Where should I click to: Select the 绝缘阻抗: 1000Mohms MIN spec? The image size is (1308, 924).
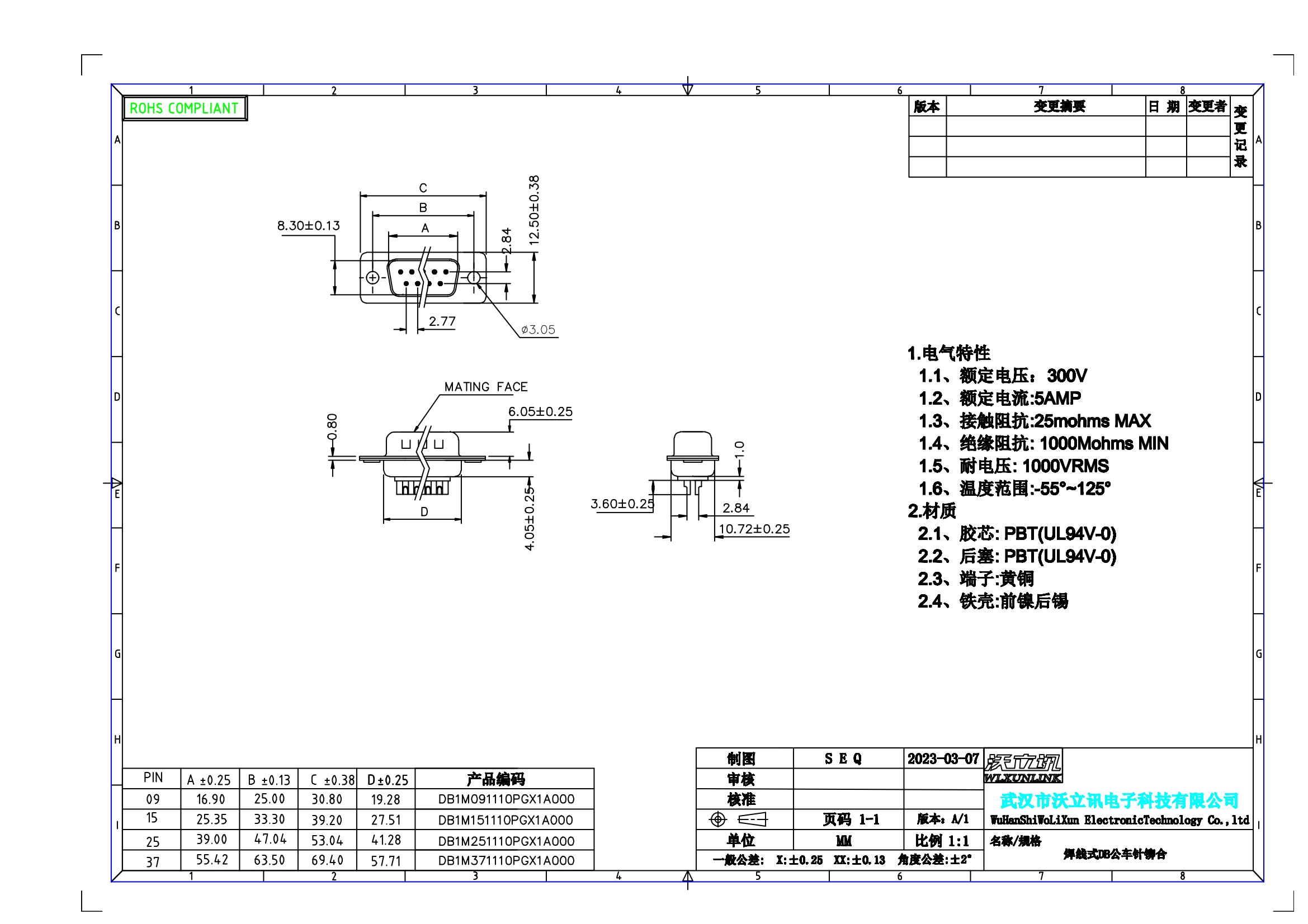1064,443
